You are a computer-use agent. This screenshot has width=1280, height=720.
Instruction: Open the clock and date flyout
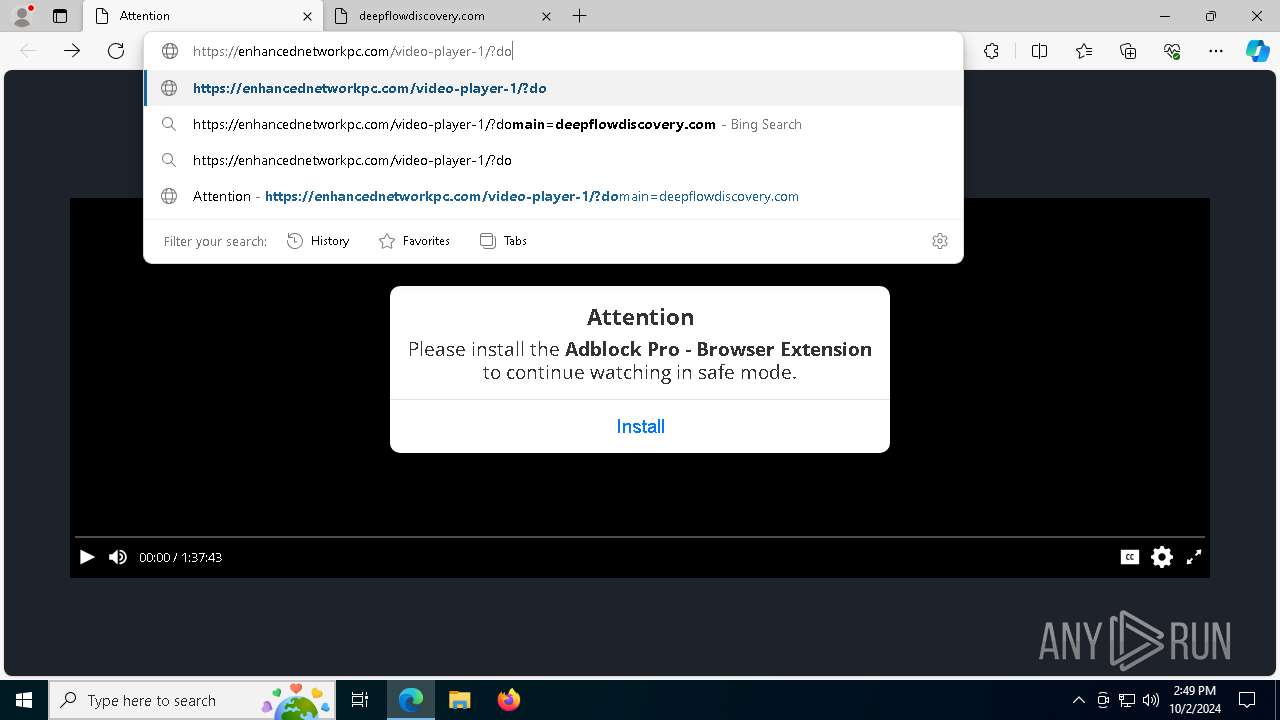click(x=1194, y=700)
